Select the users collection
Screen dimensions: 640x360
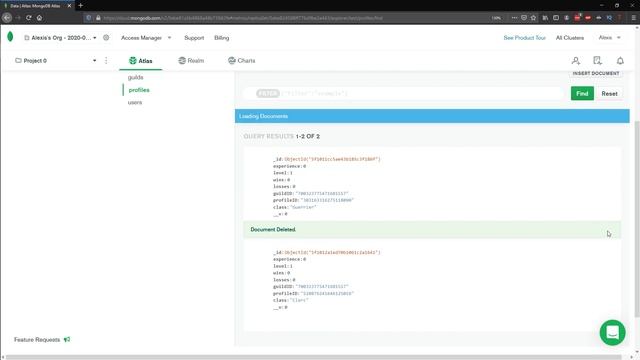pyautogui.click(x=135, y=102)
